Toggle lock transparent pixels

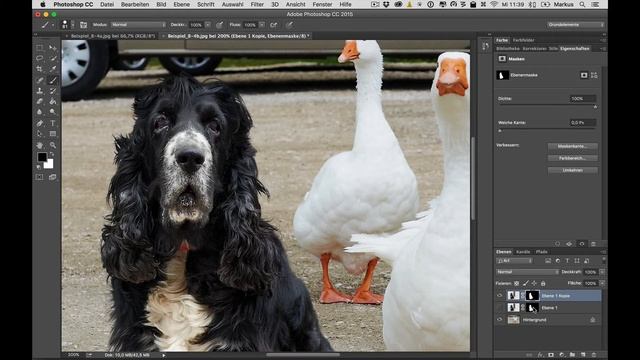pos(517,283)
